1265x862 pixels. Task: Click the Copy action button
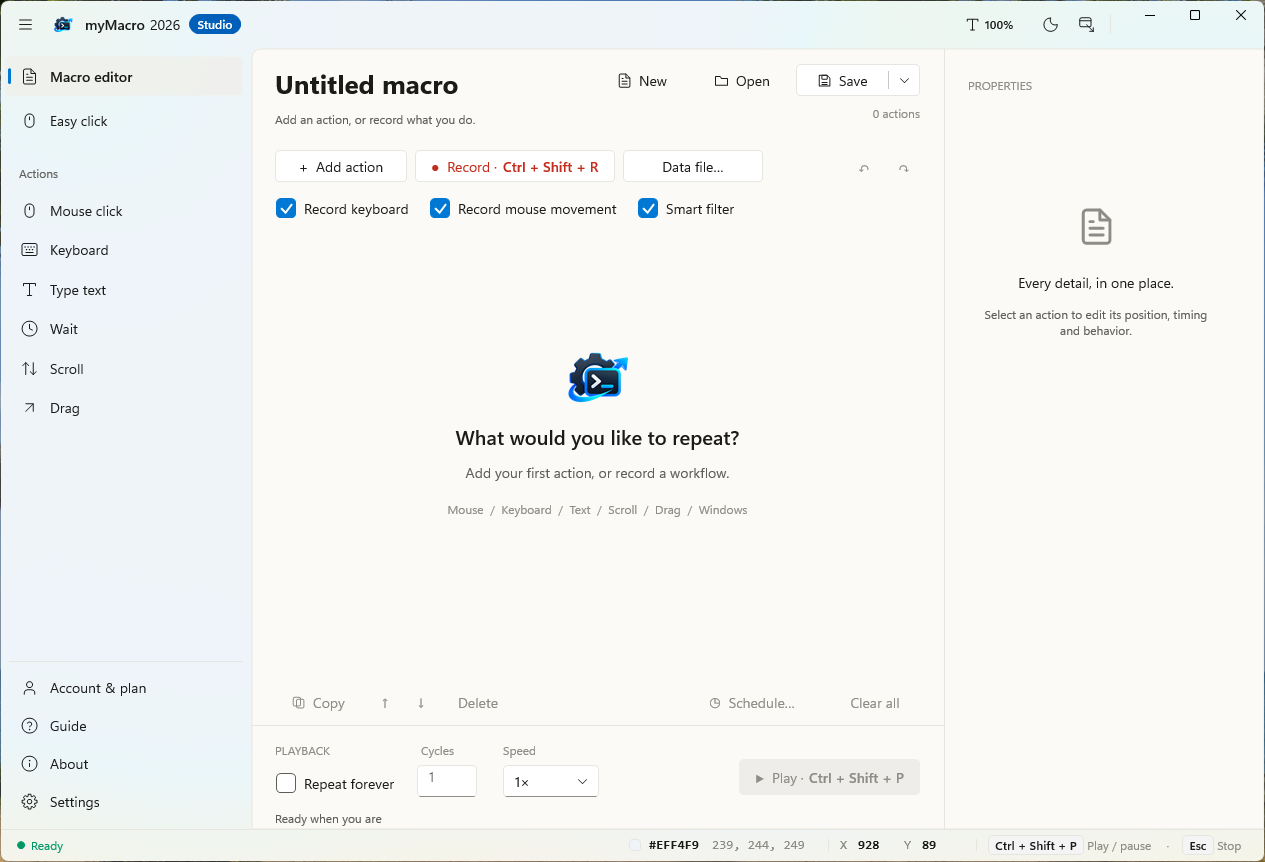tap(319, 703)
